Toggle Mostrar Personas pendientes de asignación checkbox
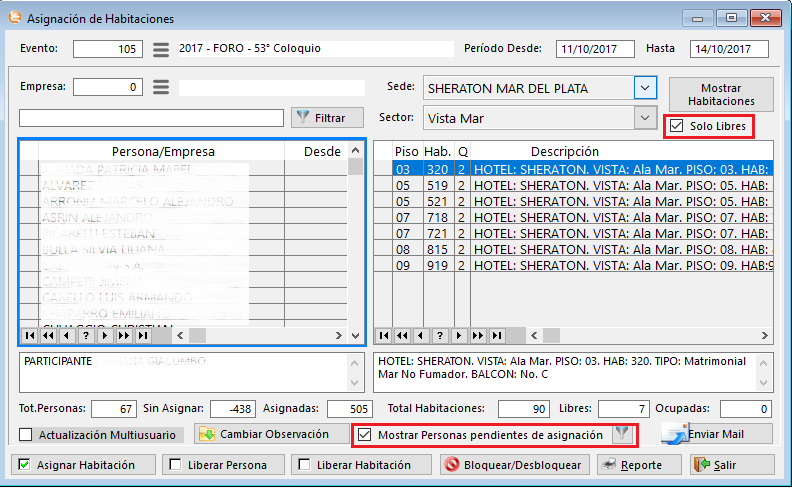This screenshot has height=488, width=792. tap(365, 435)
